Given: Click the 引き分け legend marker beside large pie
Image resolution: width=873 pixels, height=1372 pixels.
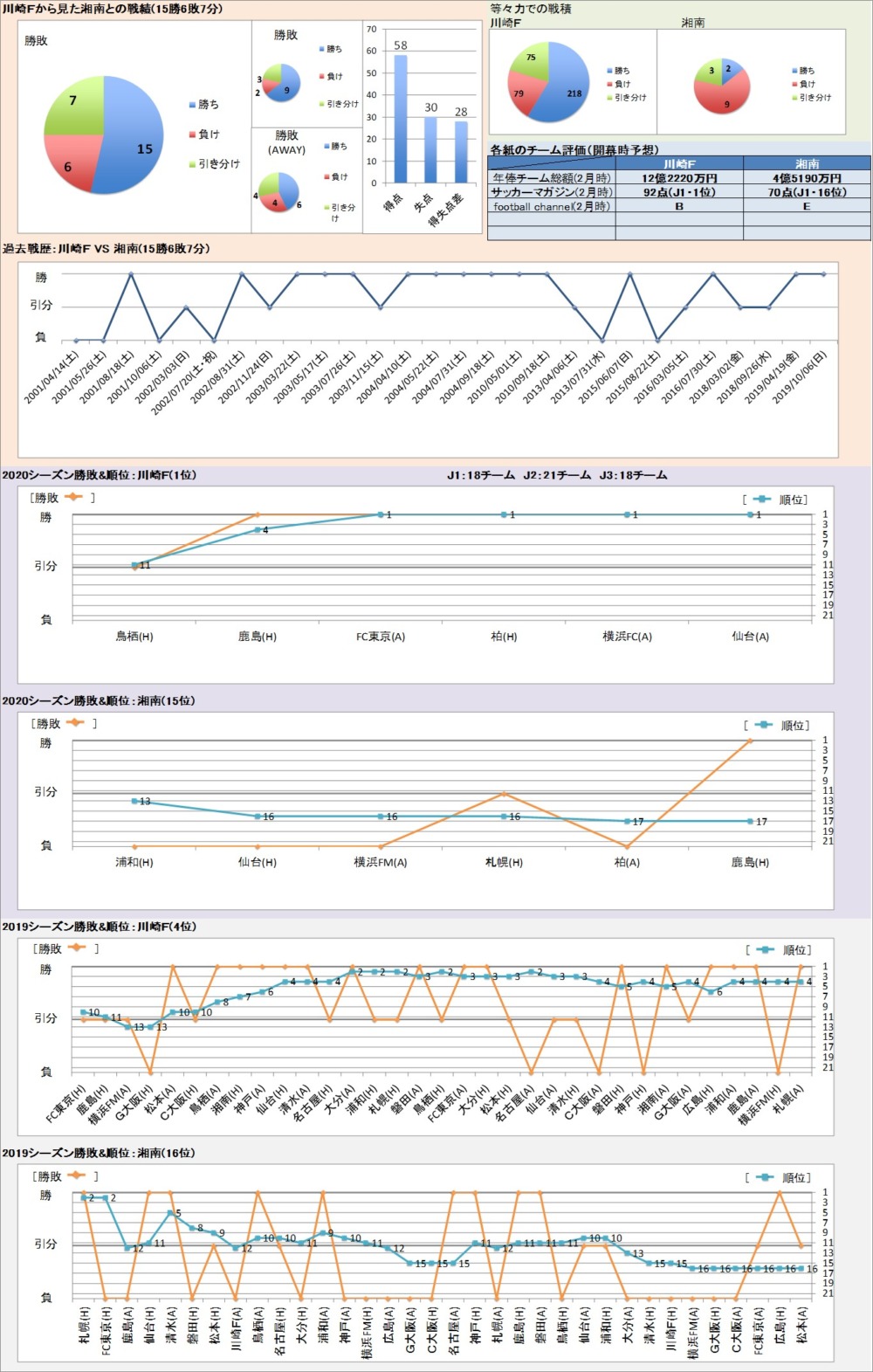Looking at the screenshot, I should (192, 164).
